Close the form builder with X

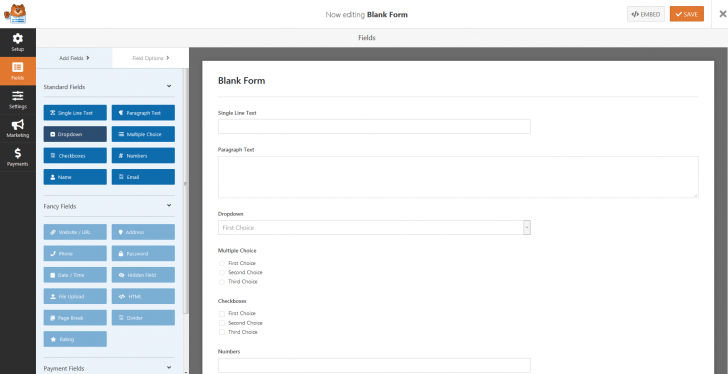pyautogui.click(x=722, y=14)
